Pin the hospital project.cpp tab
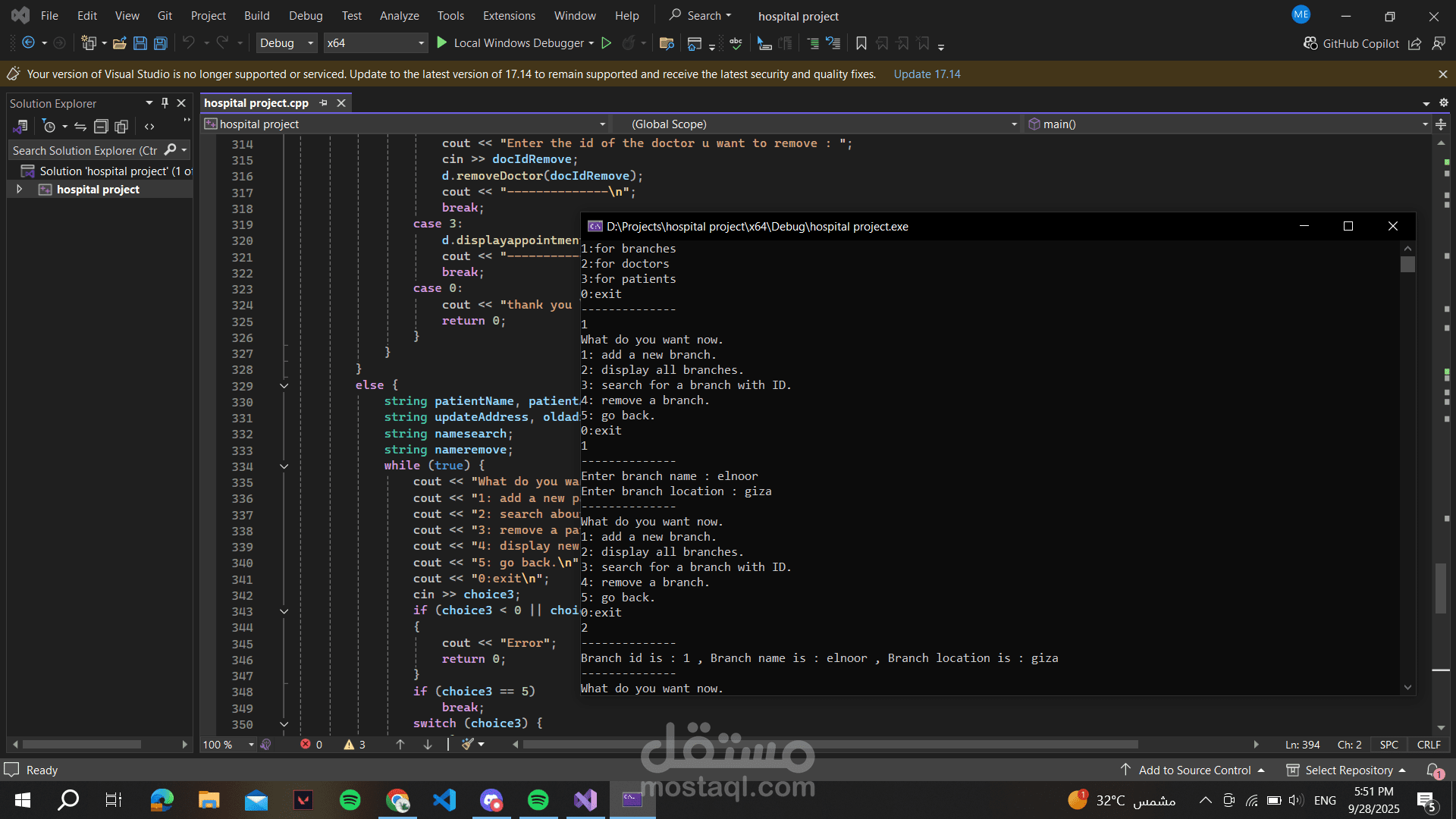Image resolution: width=1456 pixels, height=819 pixels. click(324, 103)
